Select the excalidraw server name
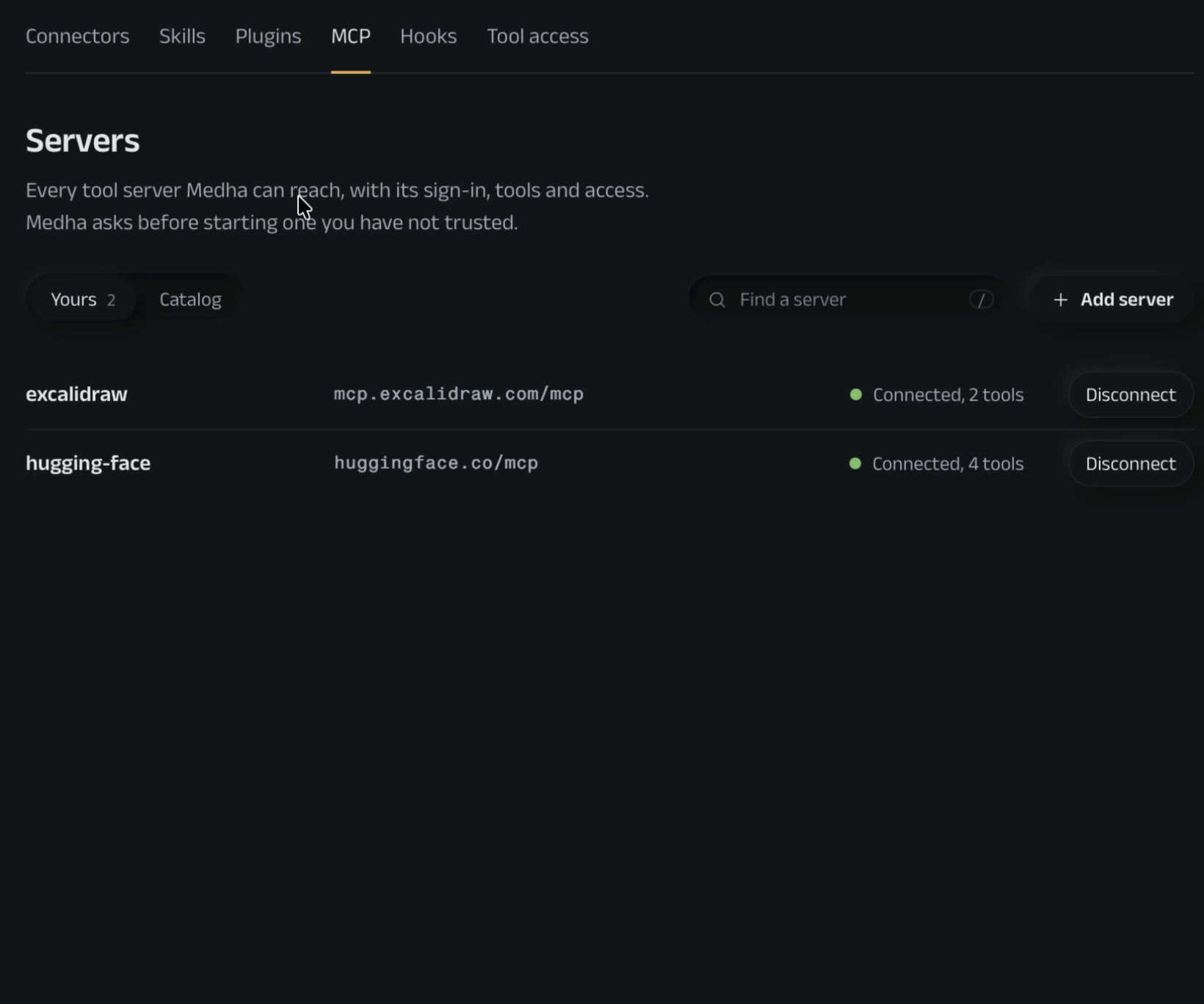This screenshot has height=1004, width=1204. pos(76,394)
